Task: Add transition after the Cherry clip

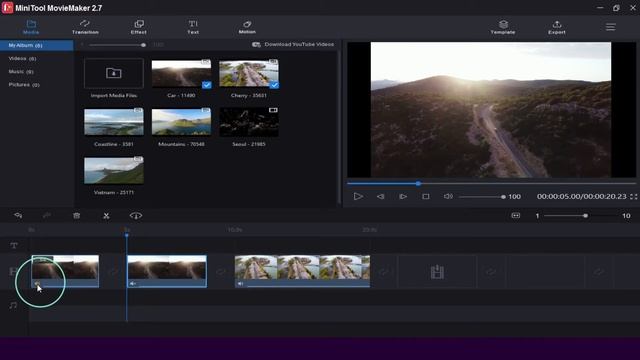Action: (384, 272)
